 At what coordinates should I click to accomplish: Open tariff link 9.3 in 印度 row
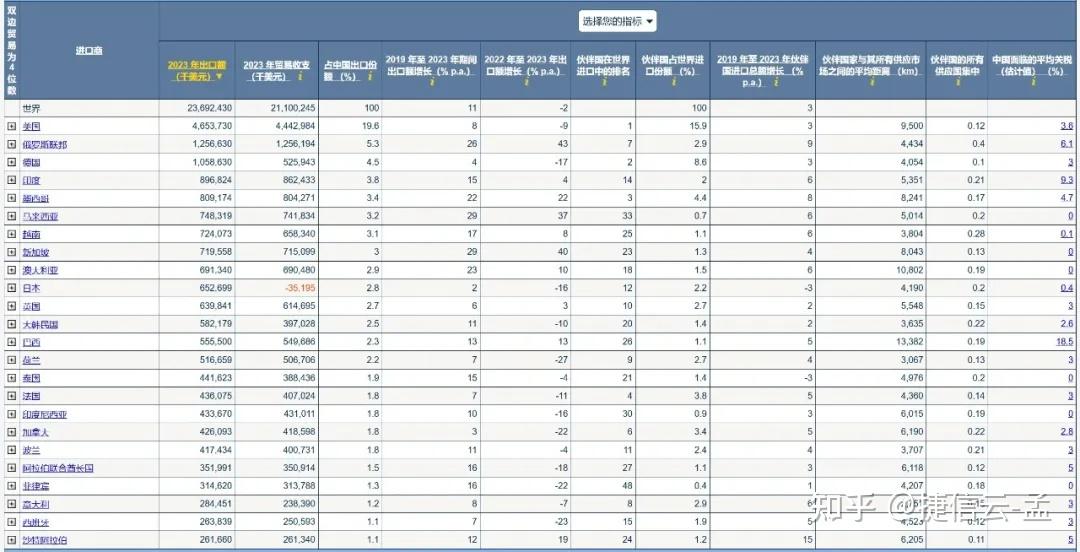click(1067, 180)
